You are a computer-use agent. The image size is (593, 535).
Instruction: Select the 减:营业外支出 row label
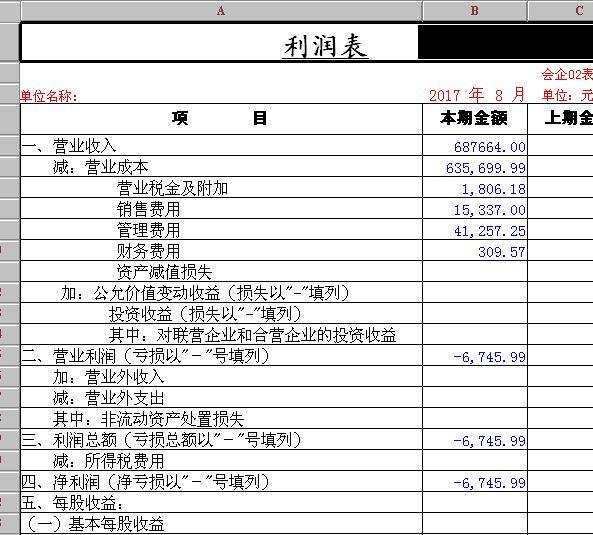point(109,398)
